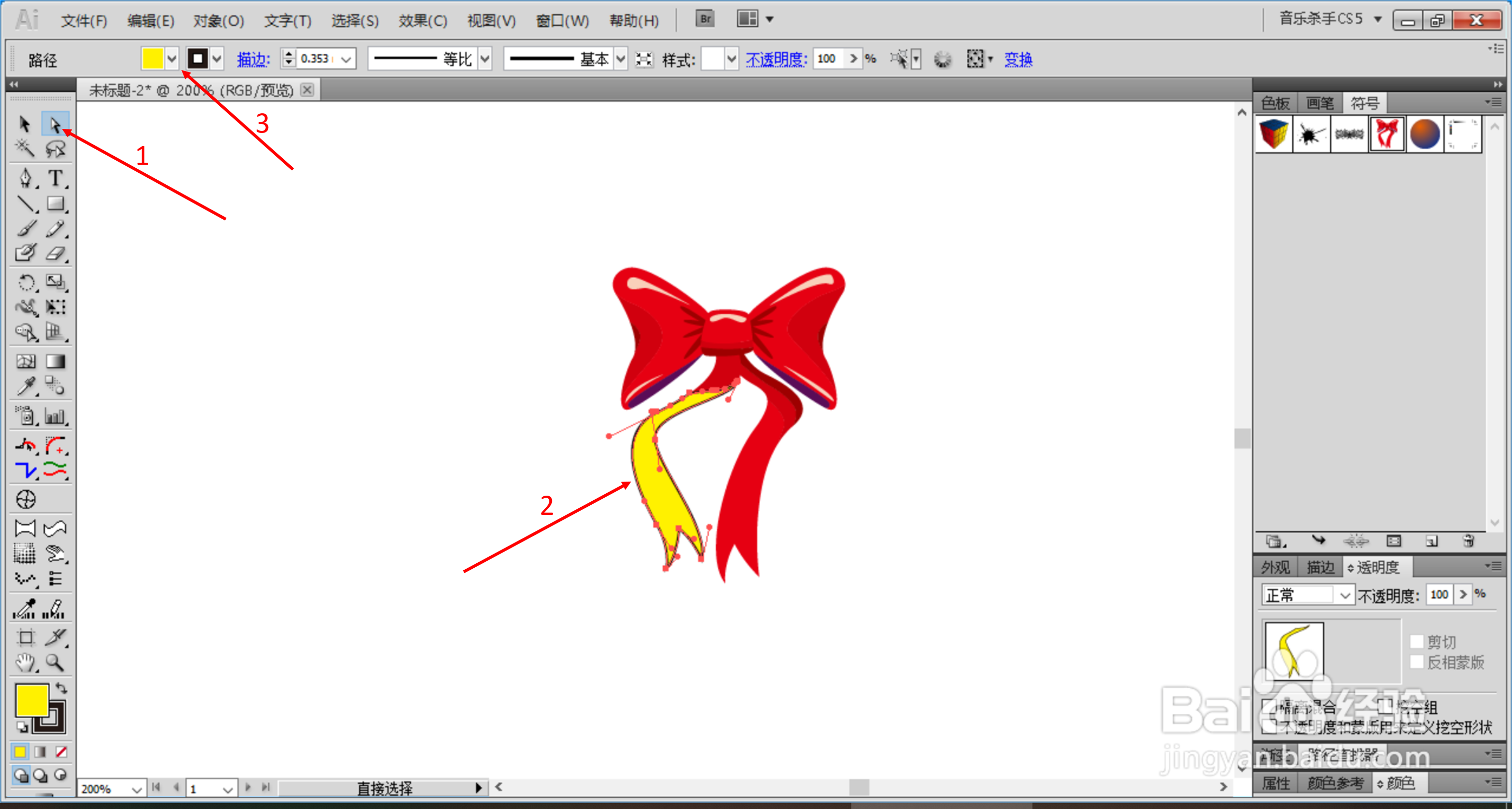The width and height of the screenshot is (1512, 809).
Task: Toggle opacity and mask define knockout checkbox
Action: point(1269,727)
